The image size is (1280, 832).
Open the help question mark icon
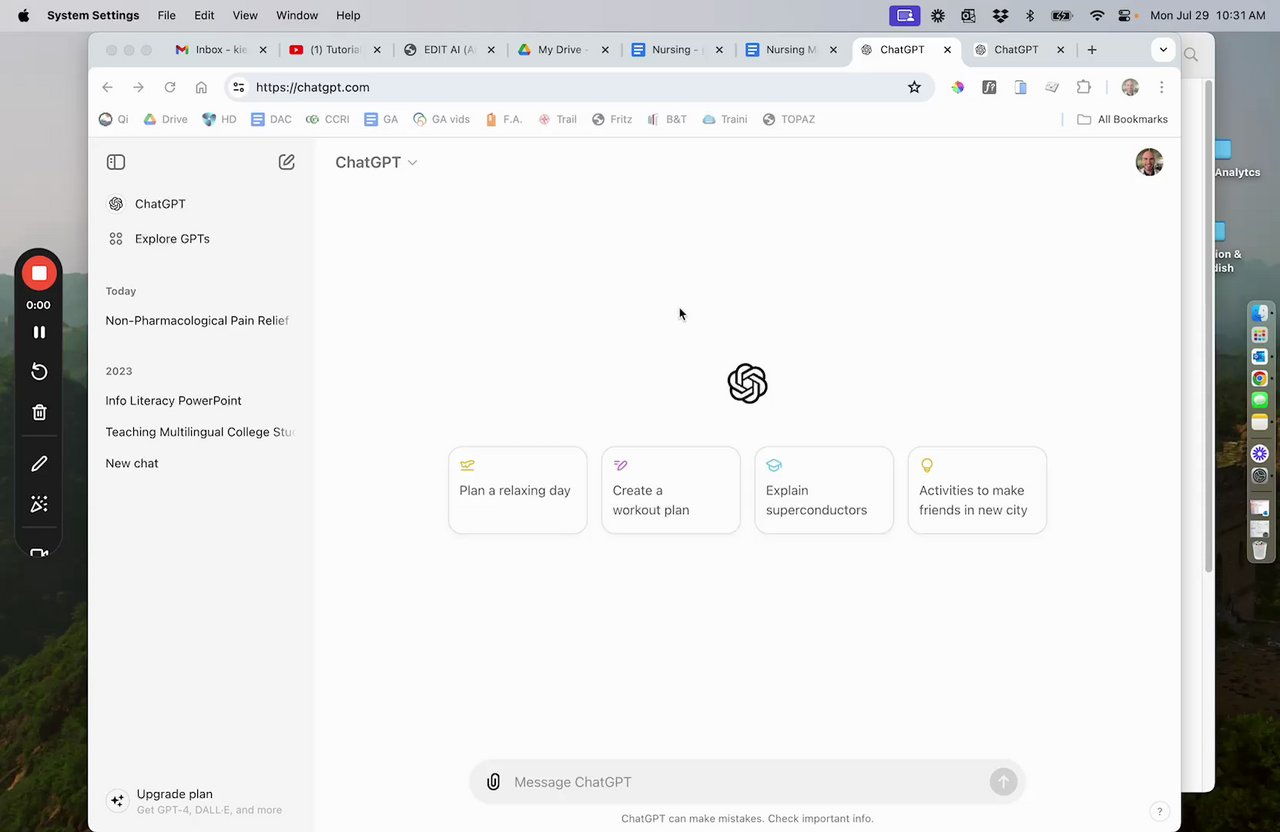coord(1159,811)
